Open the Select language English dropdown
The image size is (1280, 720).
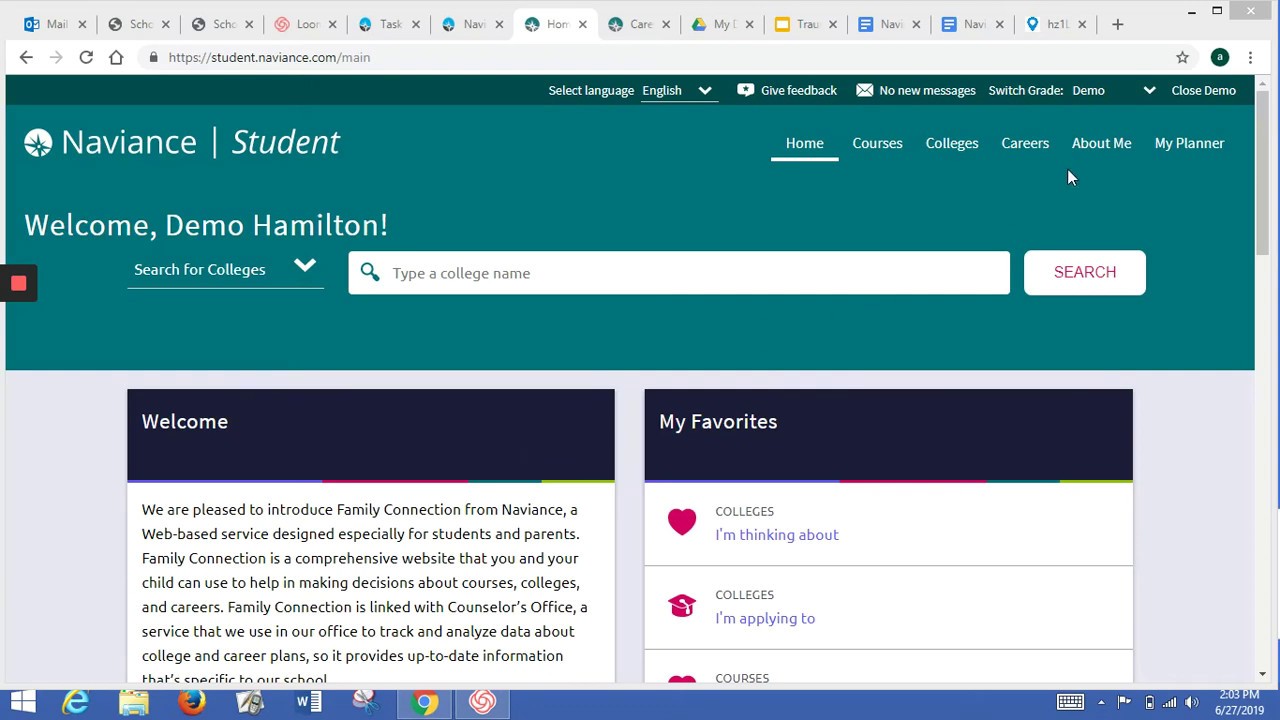tap(678, 90)
